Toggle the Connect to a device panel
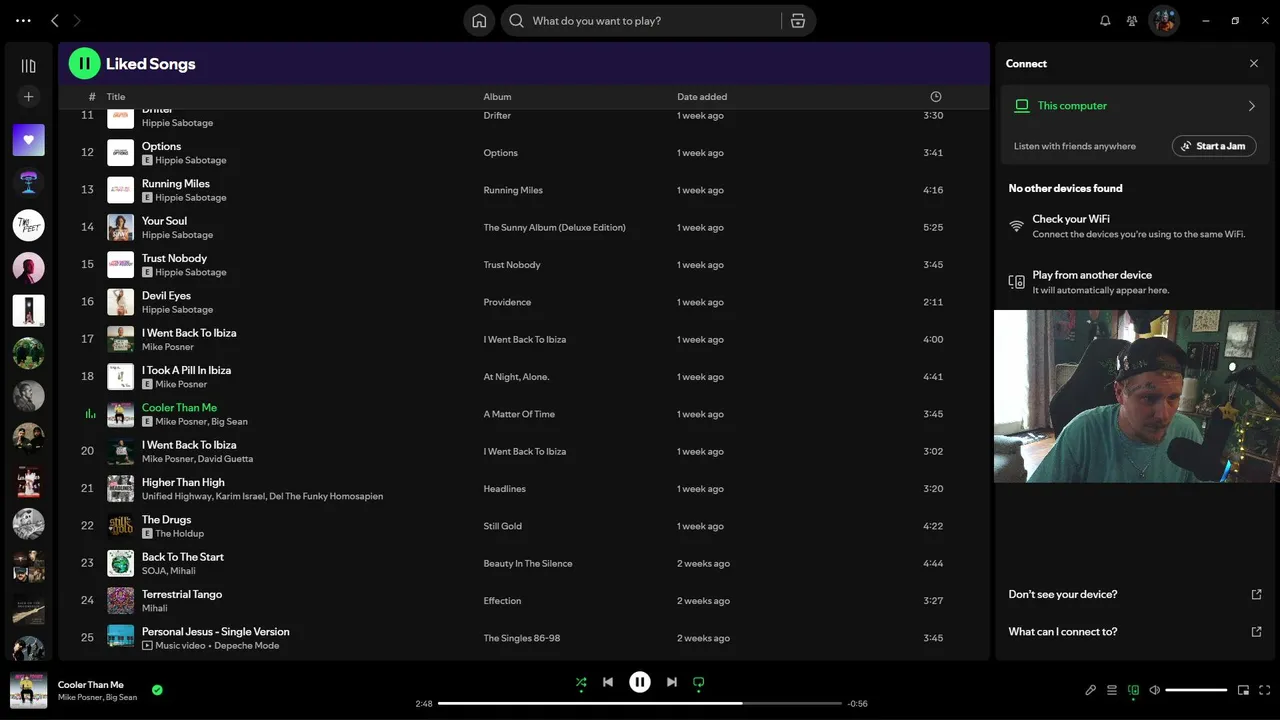 coord(1133,690)
